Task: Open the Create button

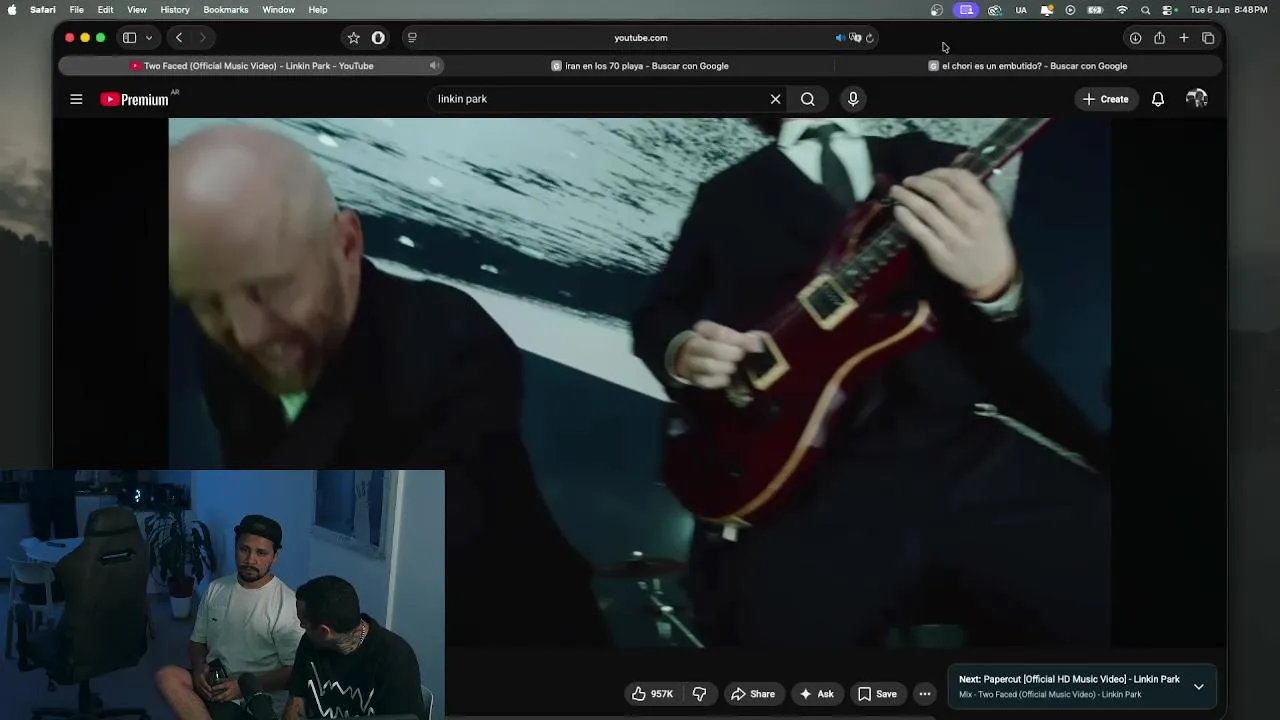Action: pyautogui.click(x=1105, y=99)
